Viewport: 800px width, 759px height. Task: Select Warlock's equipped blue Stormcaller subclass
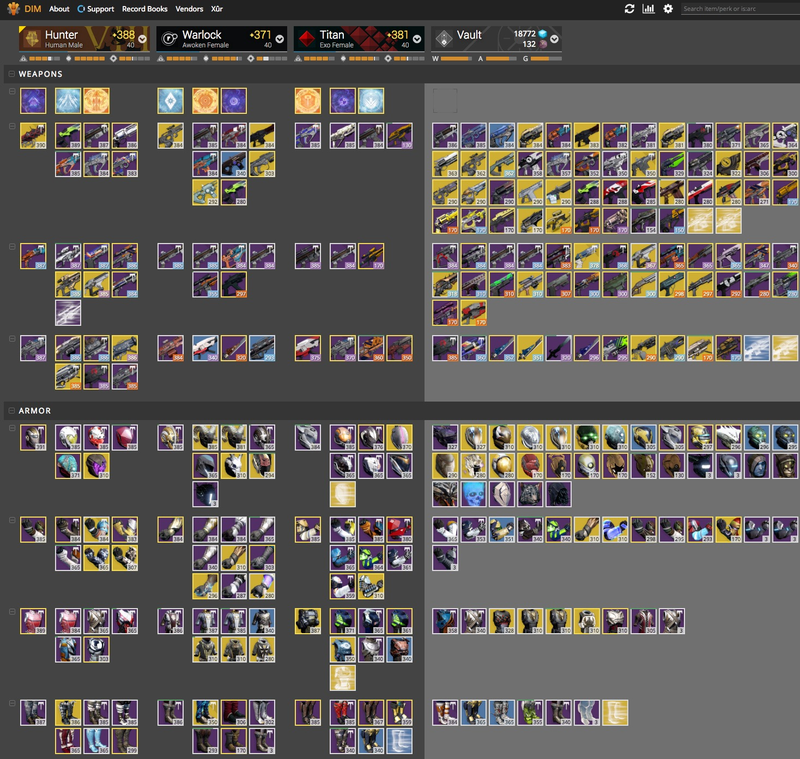170,100
